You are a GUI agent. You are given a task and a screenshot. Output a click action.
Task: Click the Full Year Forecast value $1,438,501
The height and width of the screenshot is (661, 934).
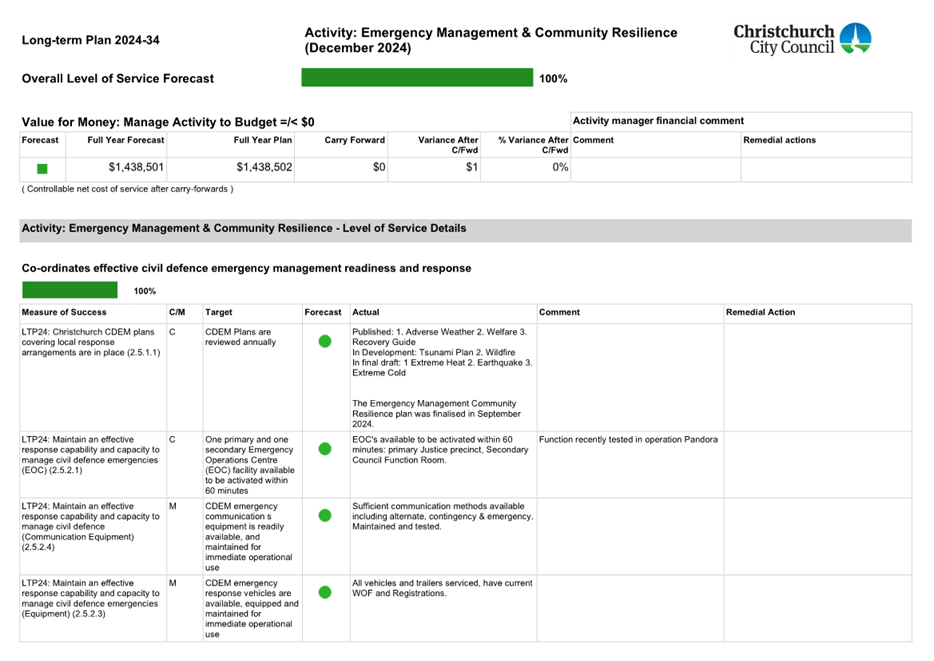click(x=136, y=168)
